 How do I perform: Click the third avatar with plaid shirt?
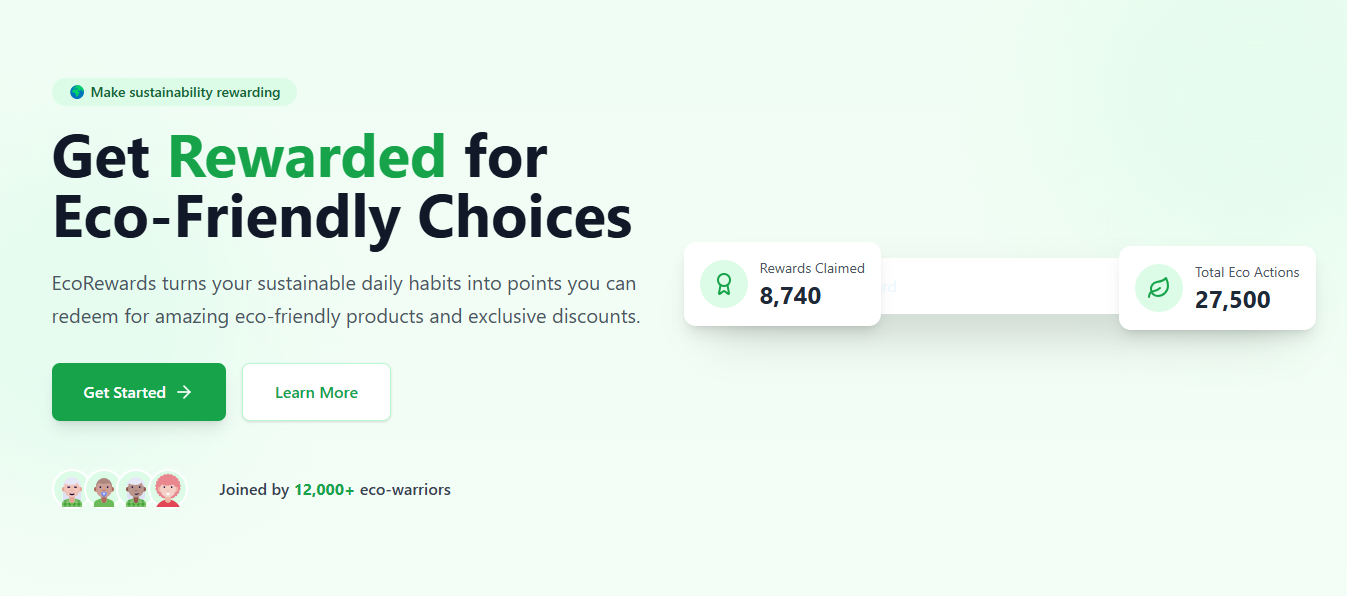pos(136,489)
